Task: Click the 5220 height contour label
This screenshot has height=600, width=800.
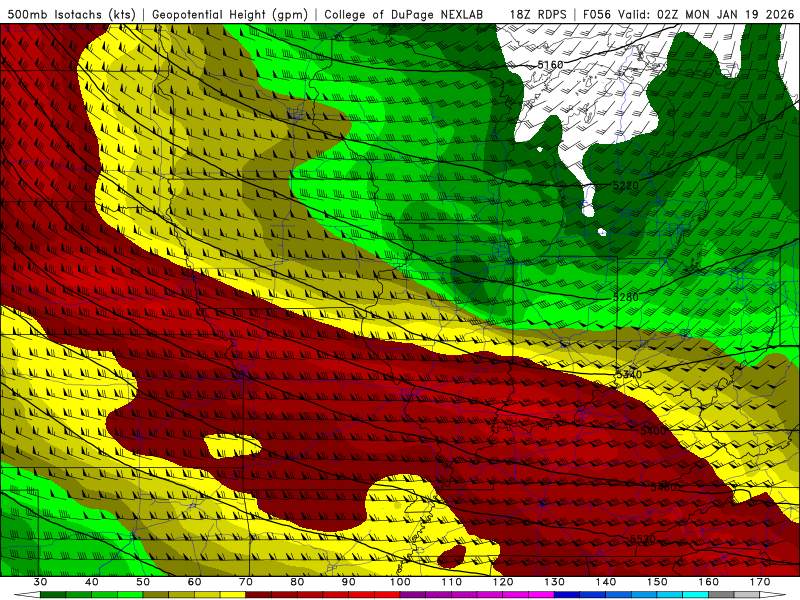Action: click(626, 185)
